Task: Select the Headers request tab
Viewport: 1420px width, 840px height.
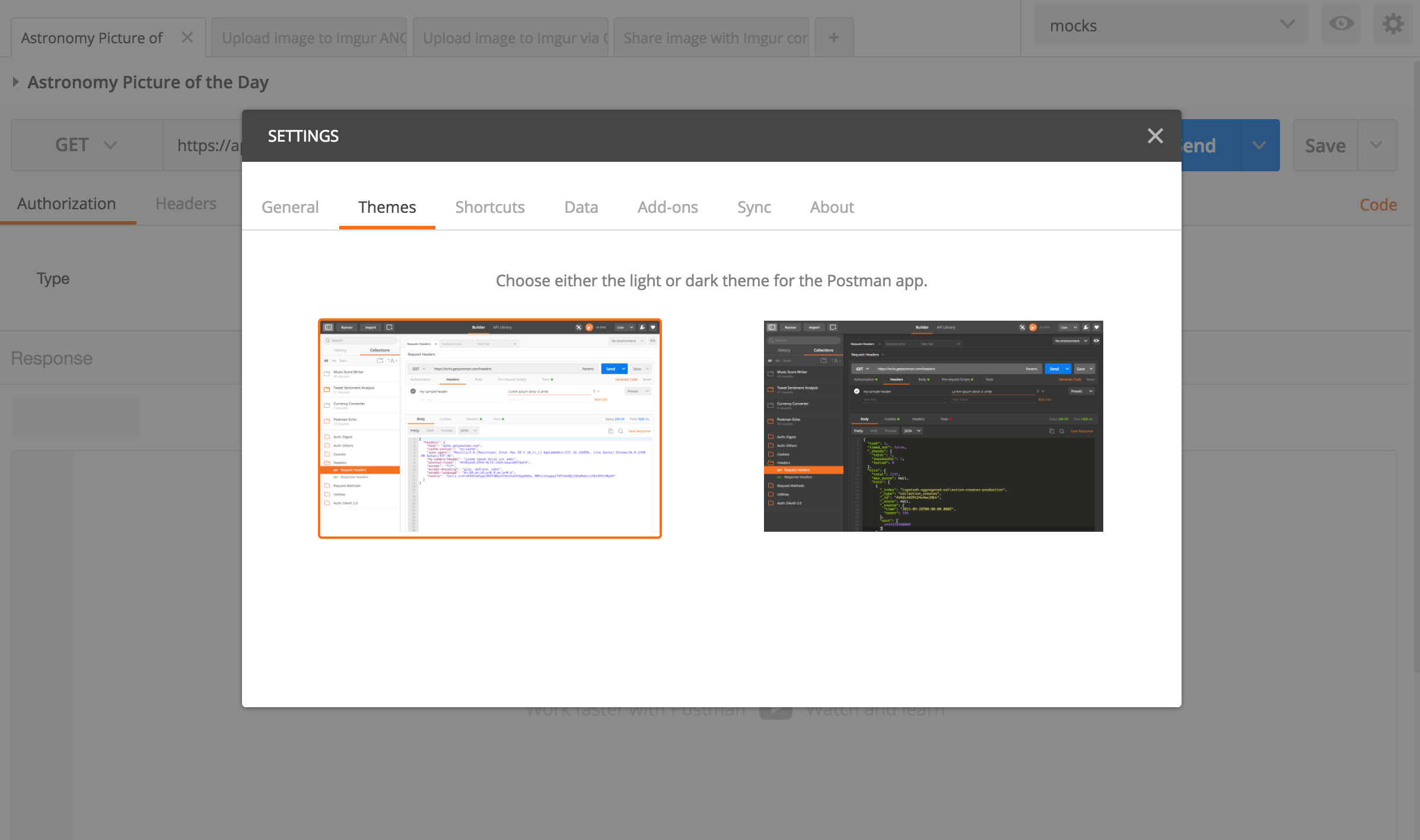Action: pyautogui.click(x=186, y=203)
